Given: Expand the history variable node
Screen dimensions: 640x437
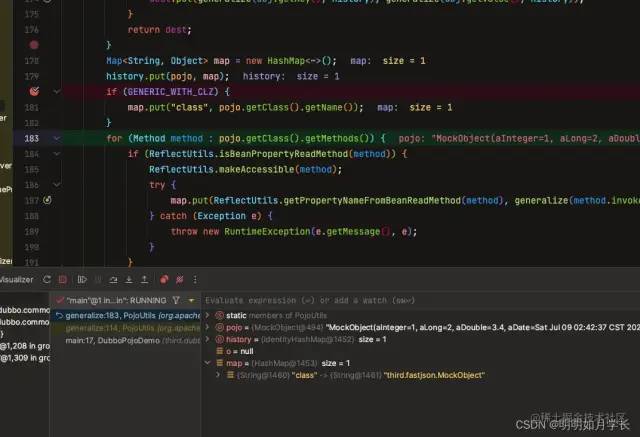Looking at the screenshot, I should click(x=208, y=339).
